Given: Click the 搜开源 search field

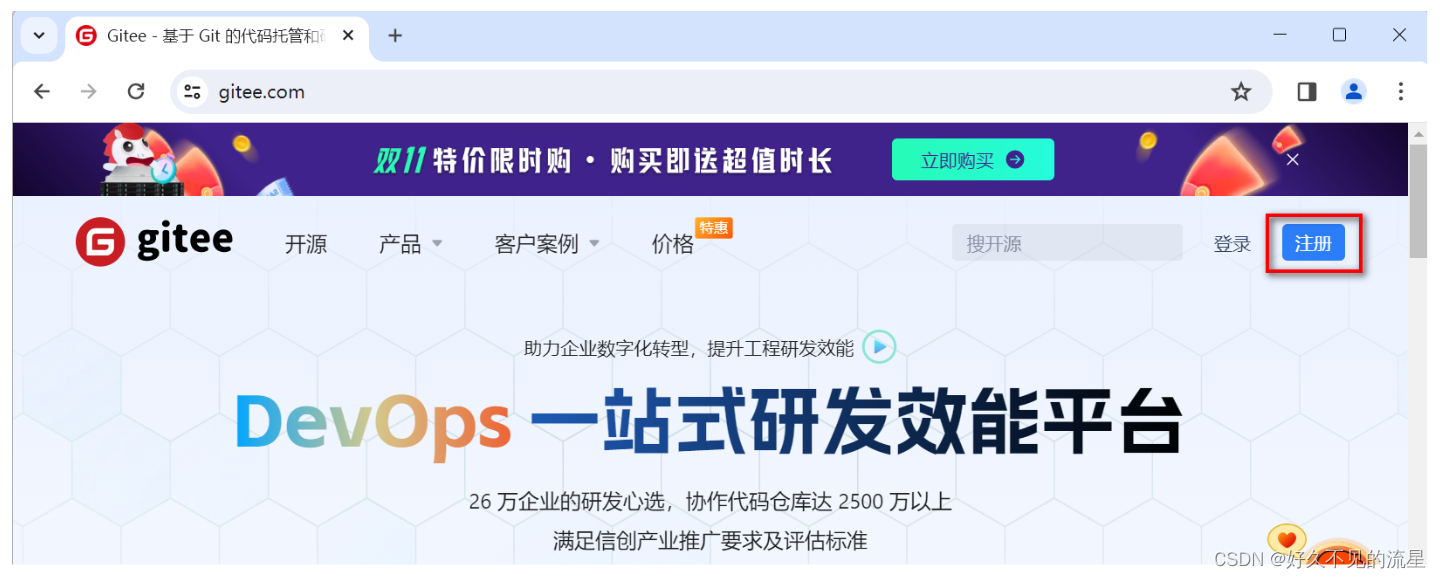Looking at the screenshot, I should click(x=1067, y=243).
